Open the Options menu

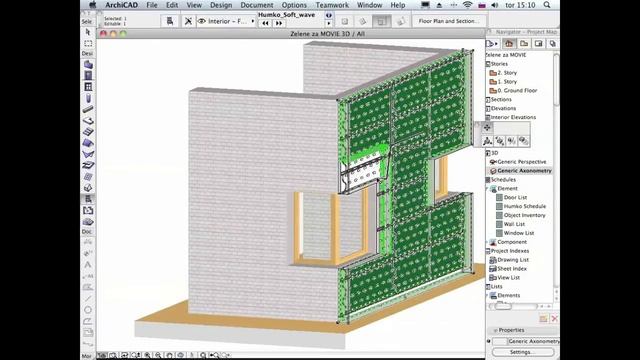(x=294, y=5)
